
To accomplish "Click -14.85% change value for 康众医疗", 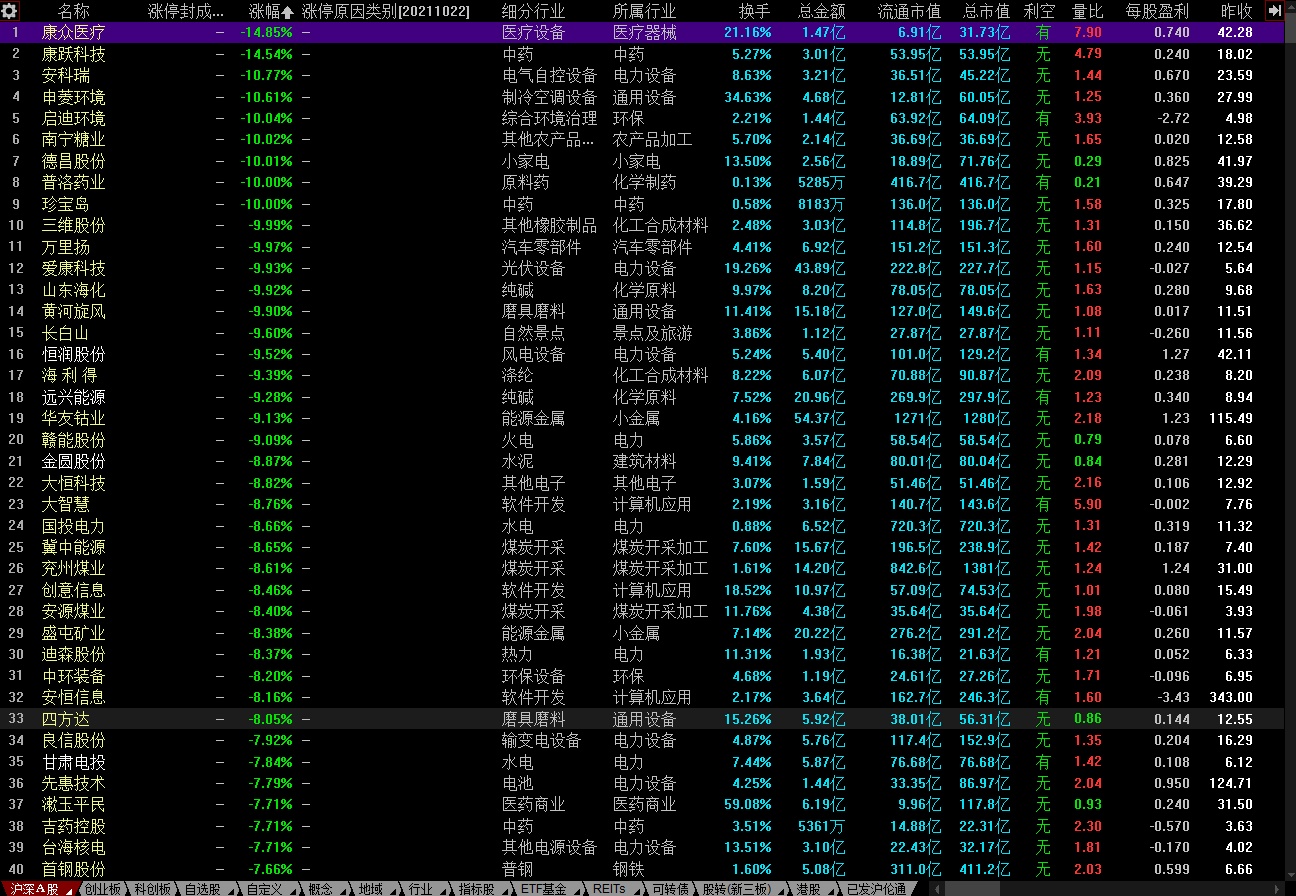I will click(266, 32).
